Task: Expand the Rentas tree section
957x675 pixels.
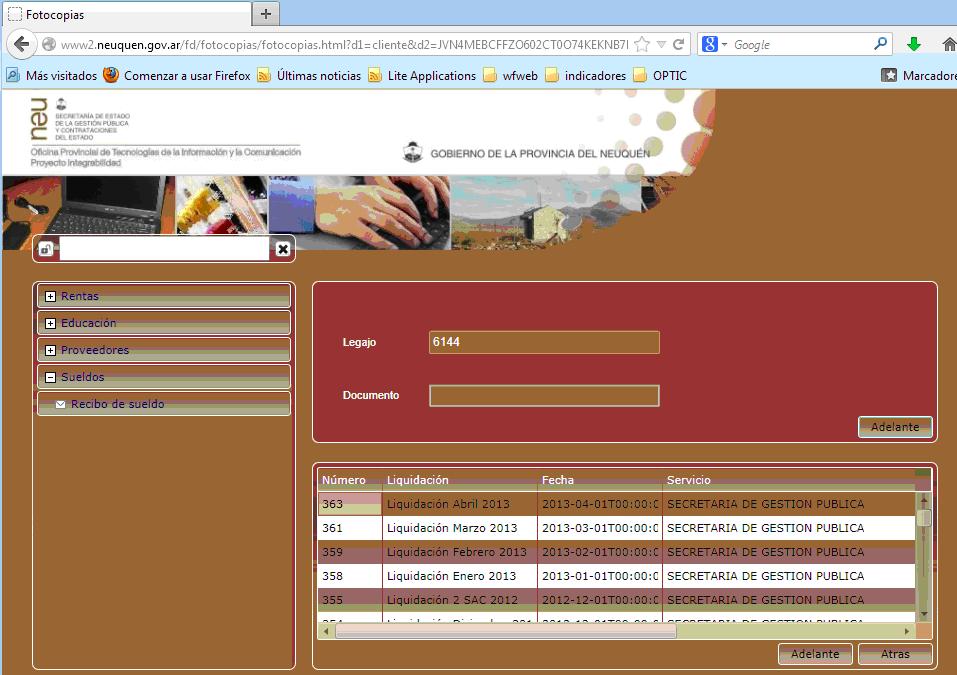Action: point(50,296)
